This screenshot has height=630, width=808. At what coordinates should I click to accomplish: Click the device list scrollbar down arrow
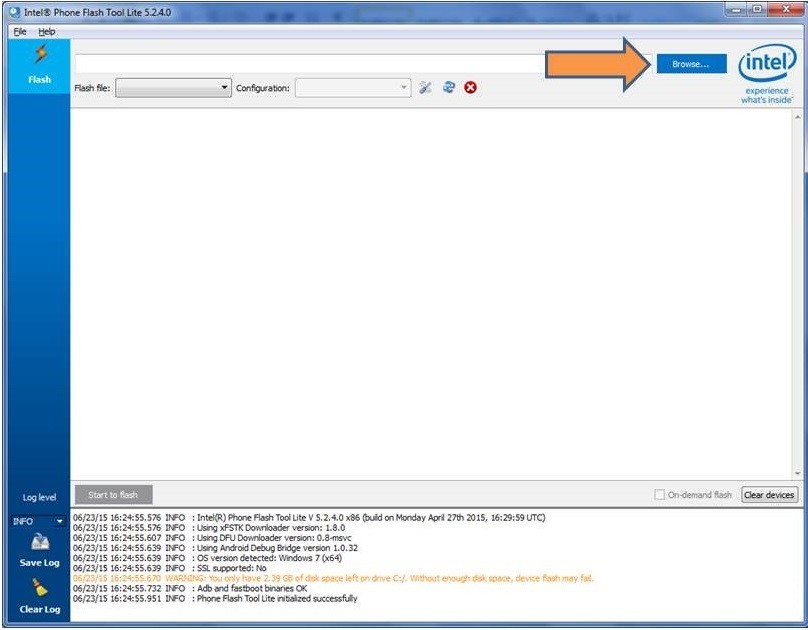[x=798, y=473]
